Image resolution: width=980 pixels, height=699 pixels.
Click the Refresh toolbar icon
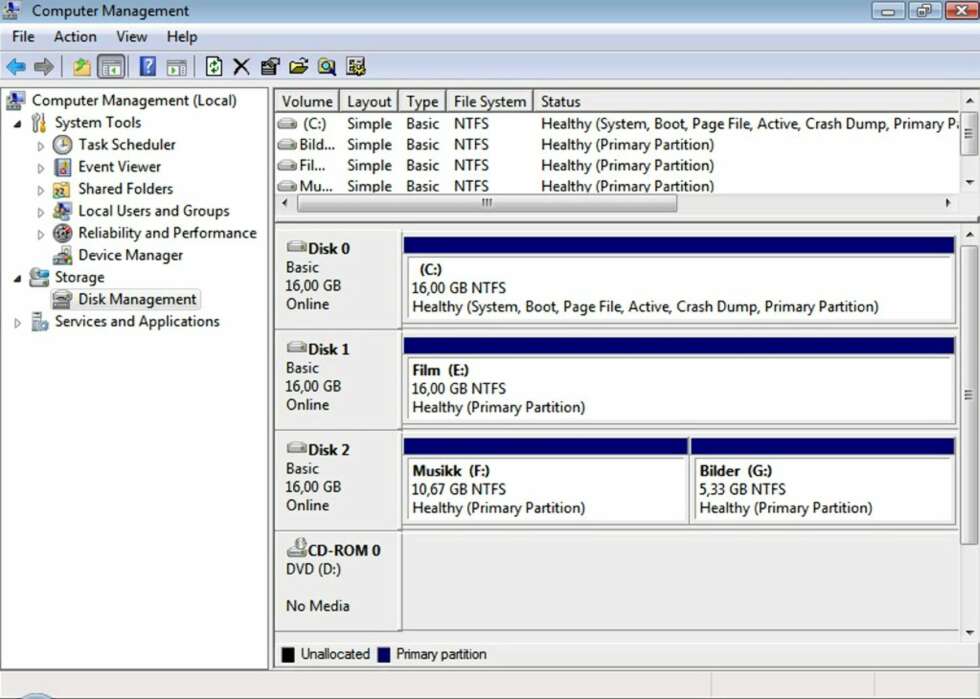214,66
